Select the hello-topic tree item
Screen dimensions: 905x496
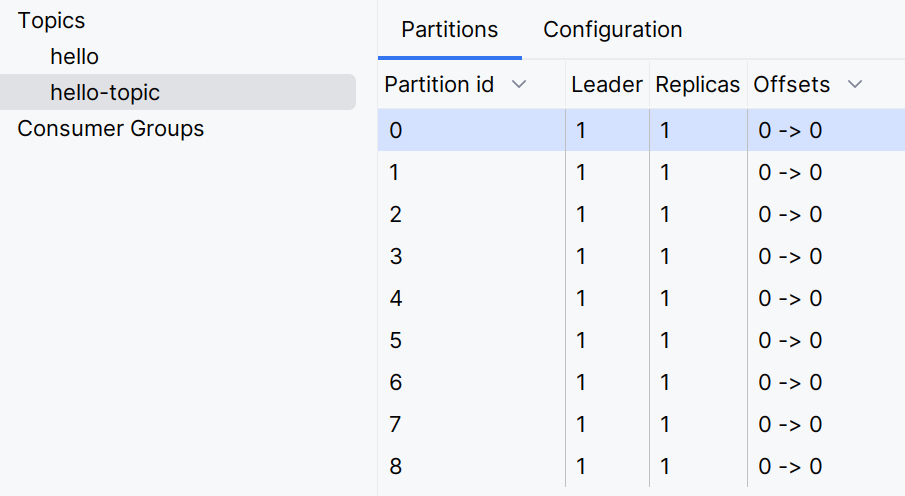coord(105,93)
